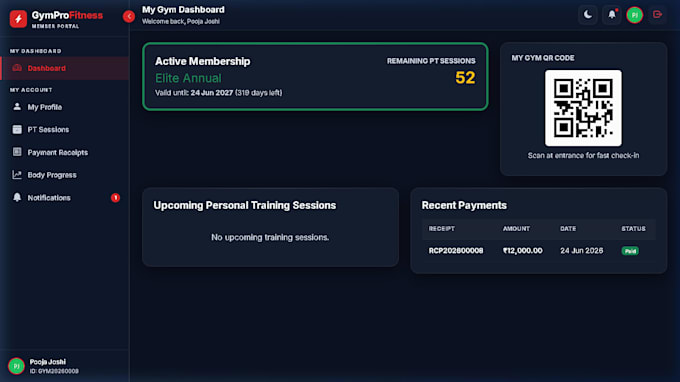Viewport: 680px width, 382px height.
Task: Collapse the sidebar with the red chevron
Action: pos(129,16)
